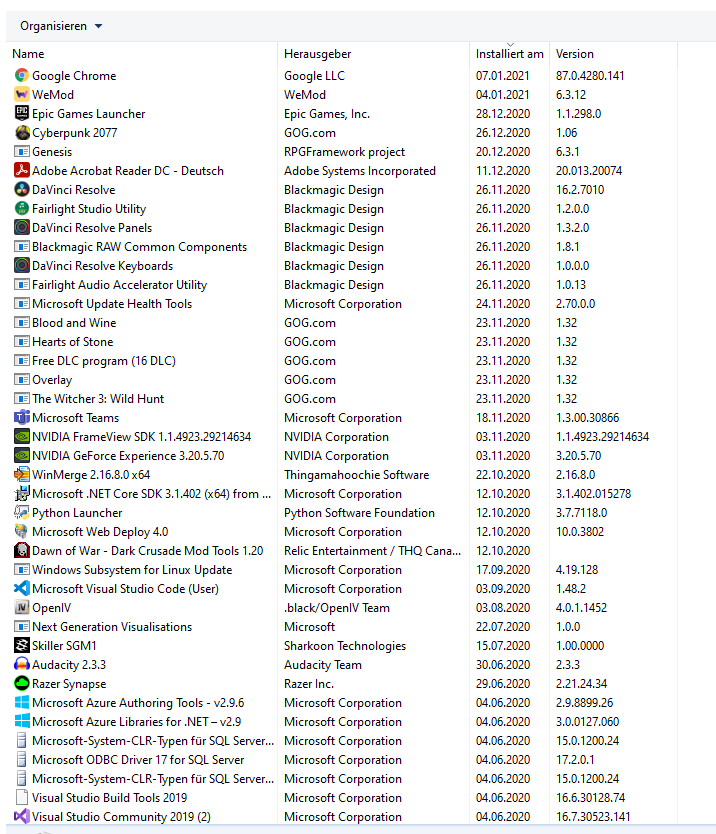Select the Visual Studio Community 2019 icon
Image resolution: width=716 pixels, height=834 pixels.
(x=22, y=816)
